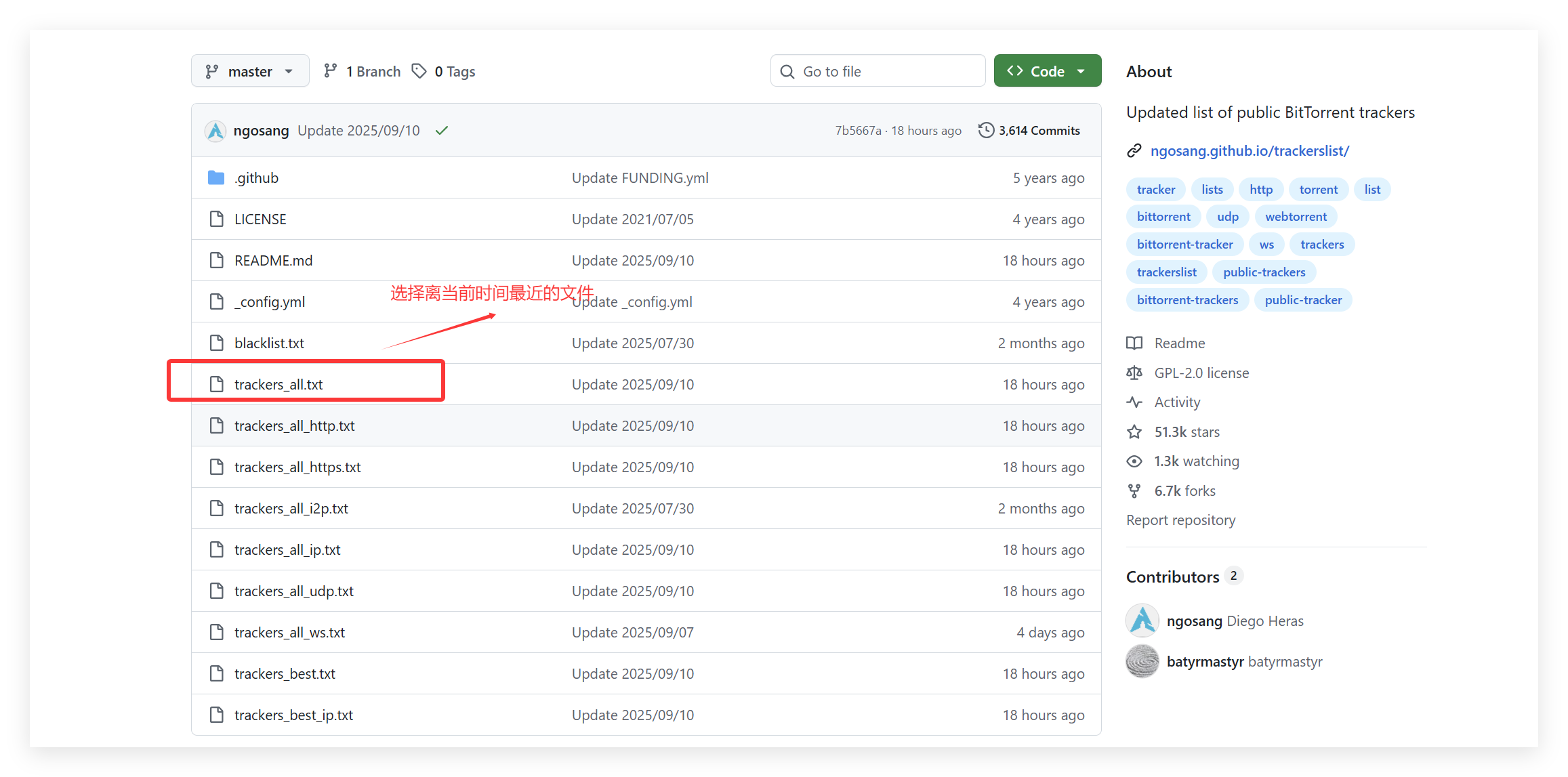Click Report repository link
This screenshot has width=1568, height=777.
[1180, 520]
